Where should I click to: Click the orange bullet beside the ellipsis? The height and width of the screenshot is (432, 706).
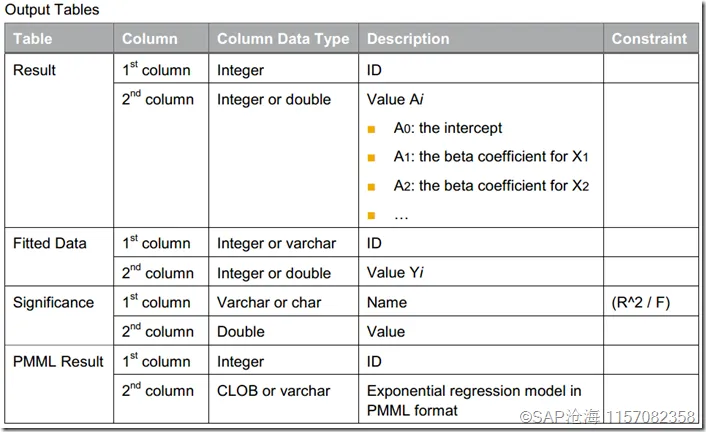click(372, 215)
